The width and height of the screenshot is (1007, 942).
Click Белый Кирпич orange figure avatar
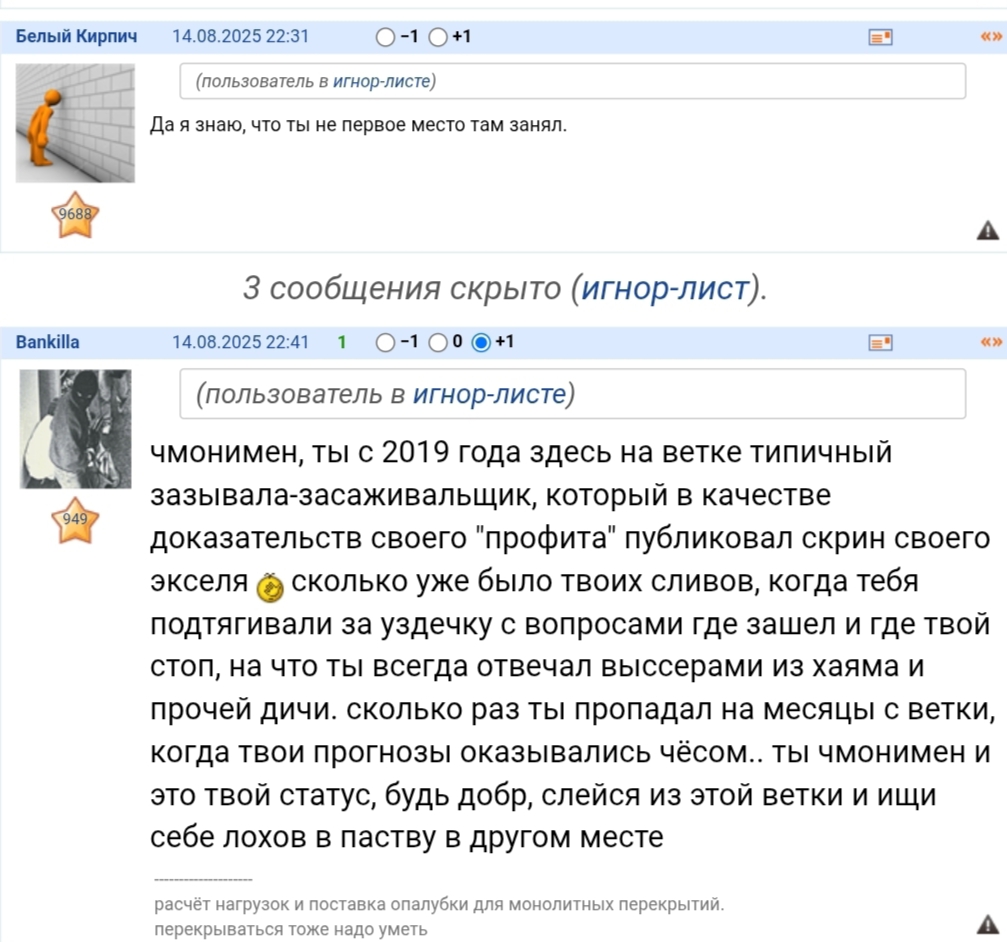[x=75, y=123]
